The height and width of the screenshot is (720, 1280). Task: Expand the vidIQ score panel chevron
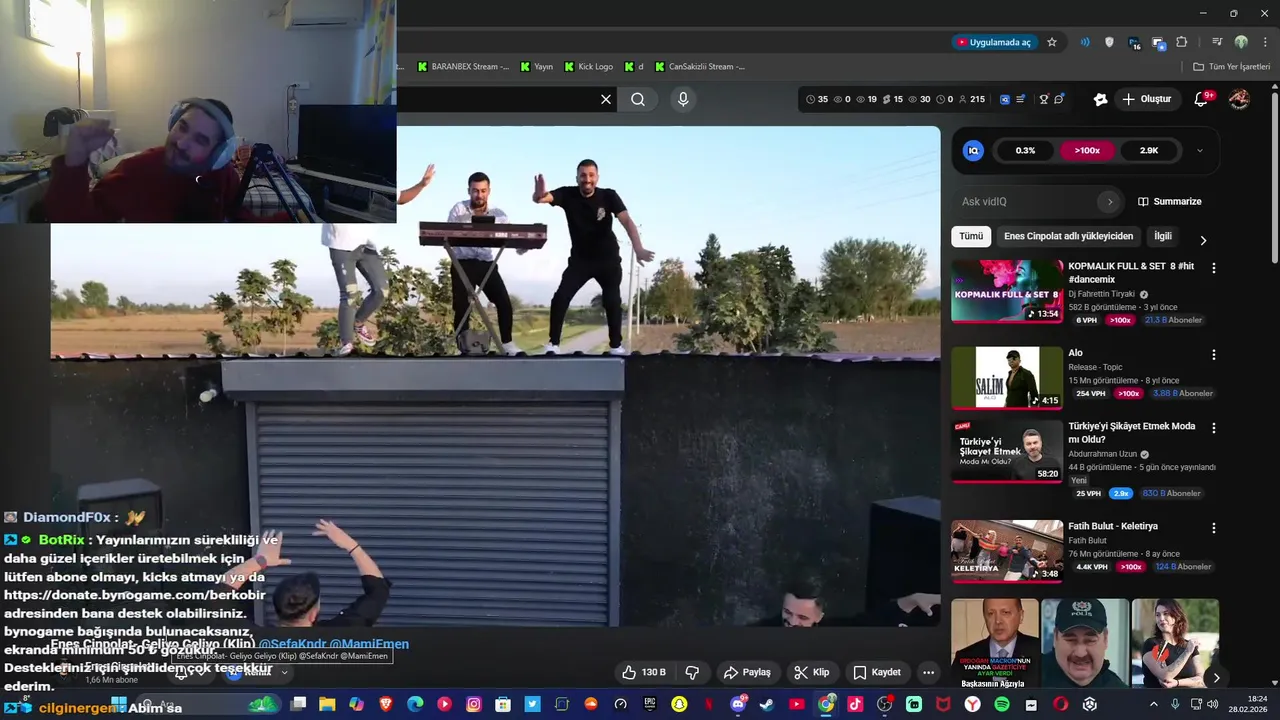pyautogui.click(x=1199, y=151)
